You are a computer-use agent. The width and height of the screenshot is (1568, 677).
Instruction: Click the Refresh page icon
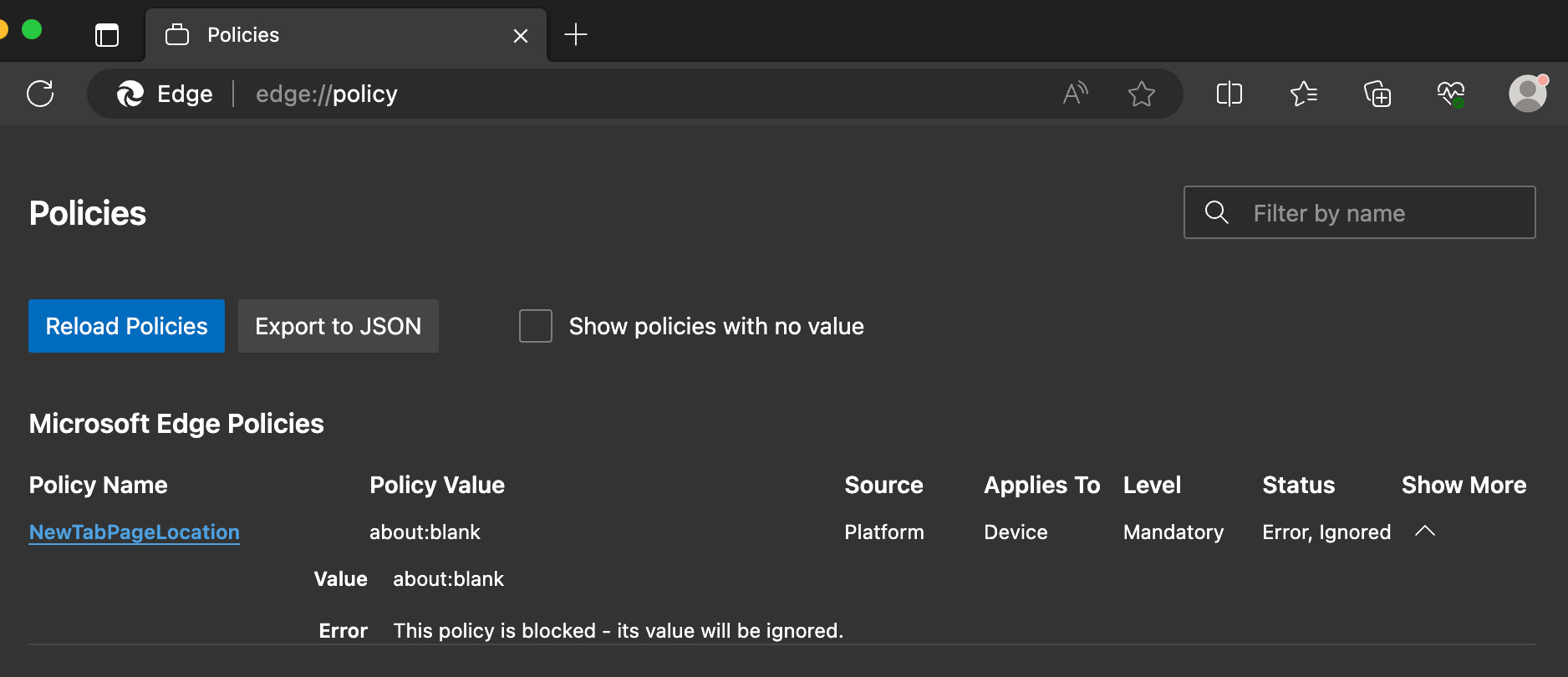(40, 94)
